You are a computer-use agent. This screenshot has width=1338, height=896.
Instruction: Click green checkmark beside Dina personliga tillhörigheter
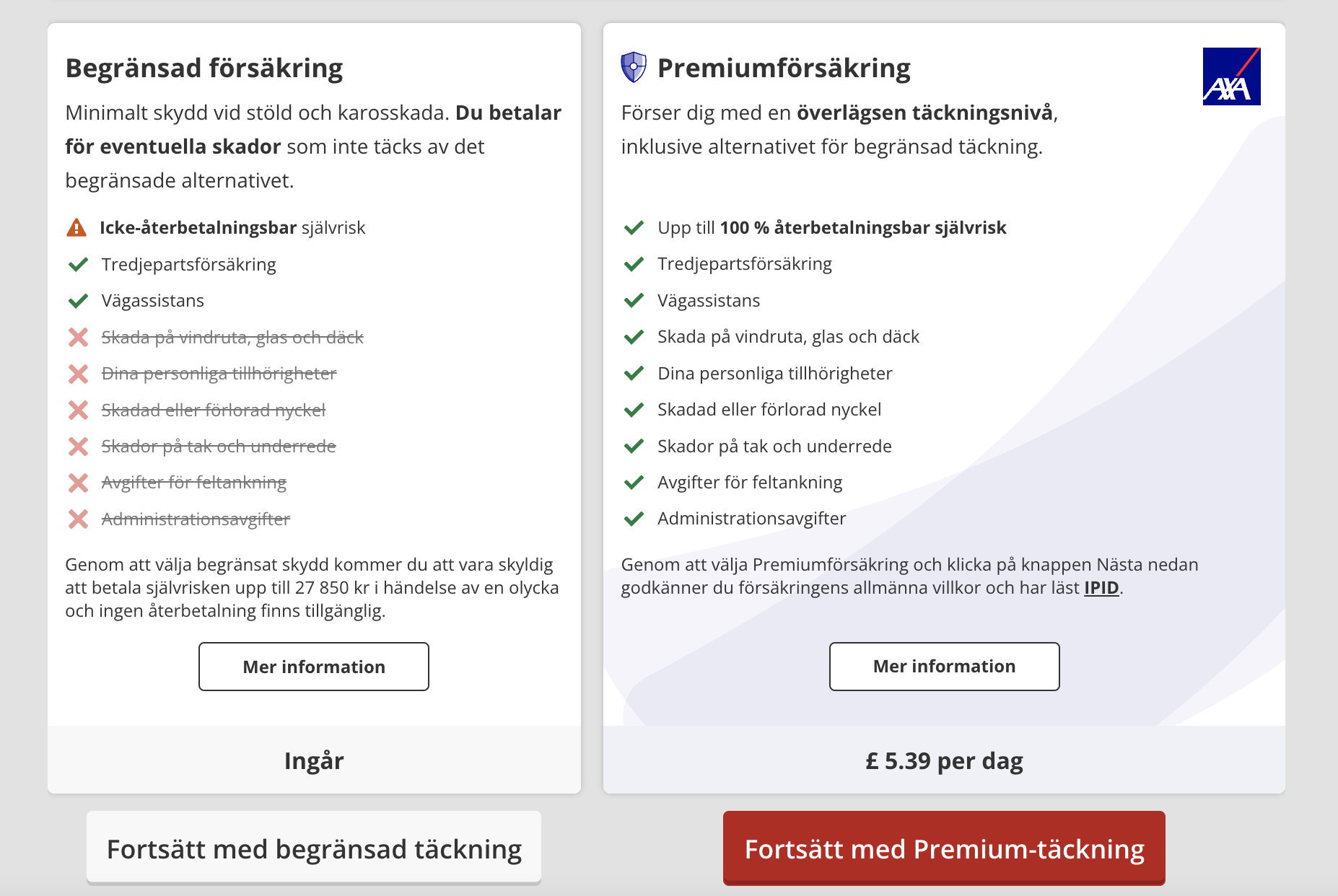634,373
